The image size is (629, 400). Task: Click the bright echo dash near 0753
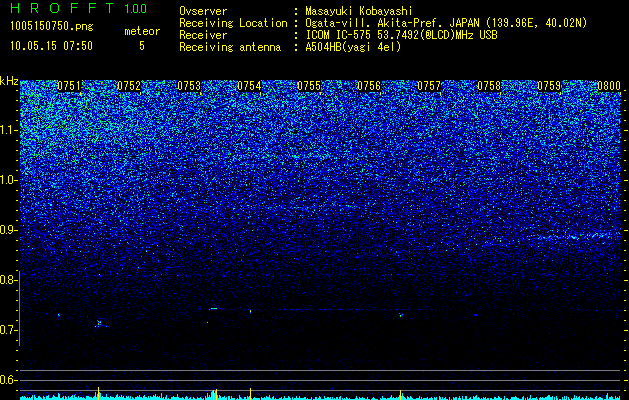(214, 309)
